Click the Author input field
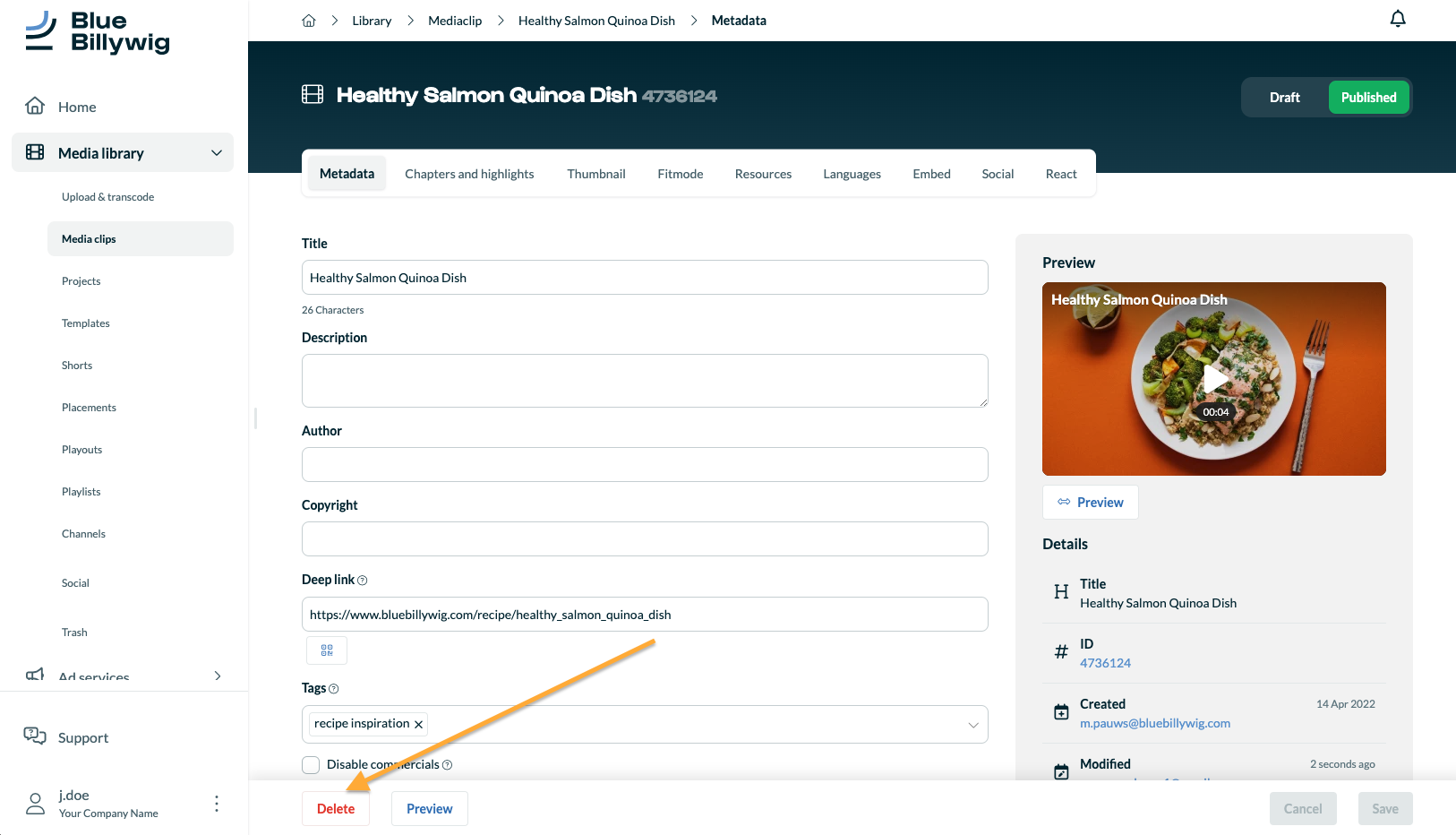Screen dimensions: 1456x835 645,465
